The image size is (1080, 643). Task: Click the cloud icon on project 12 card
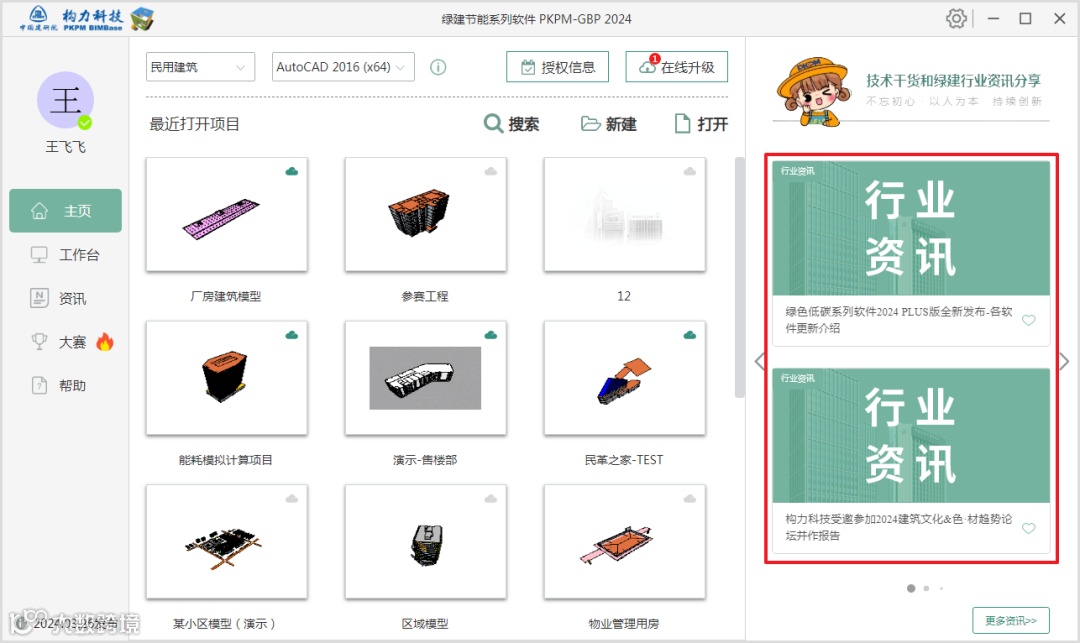click(689, 171)
